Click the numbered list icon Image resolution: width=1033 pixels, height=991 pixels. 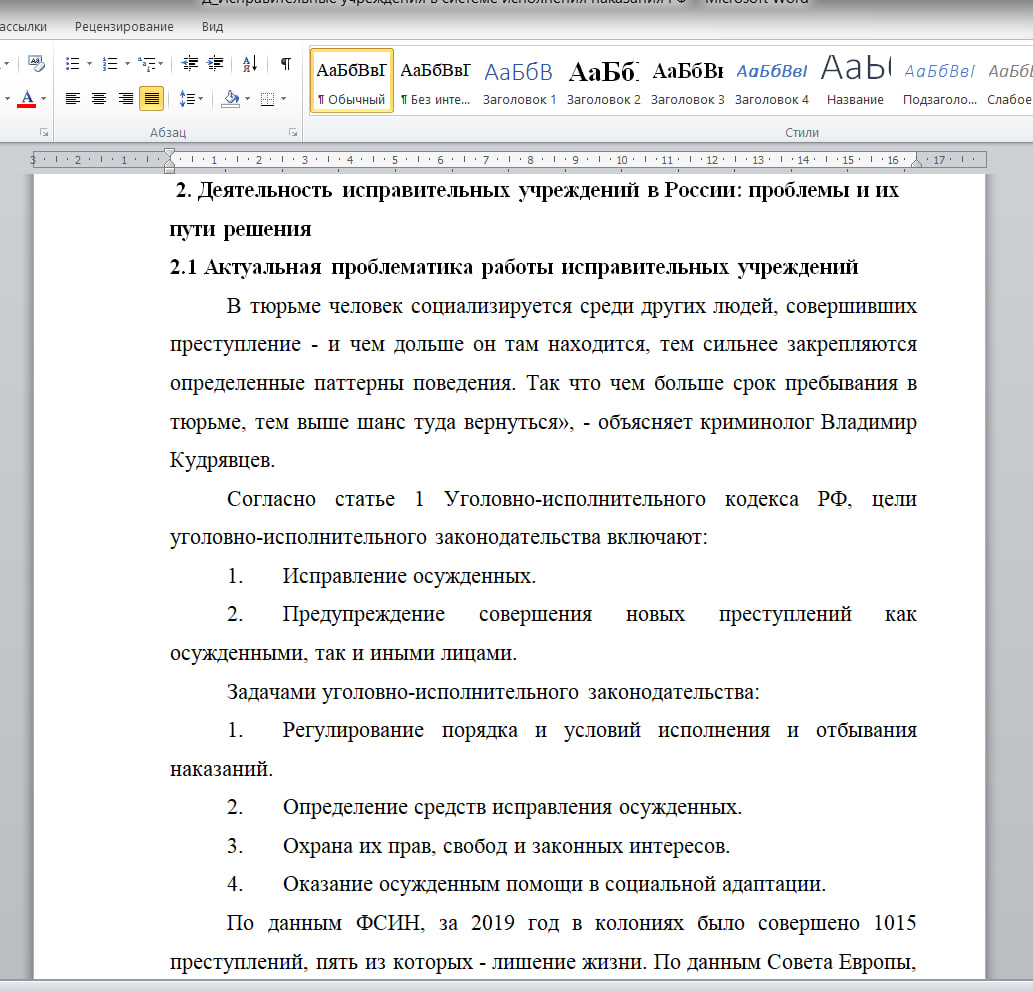coord(110,64)
